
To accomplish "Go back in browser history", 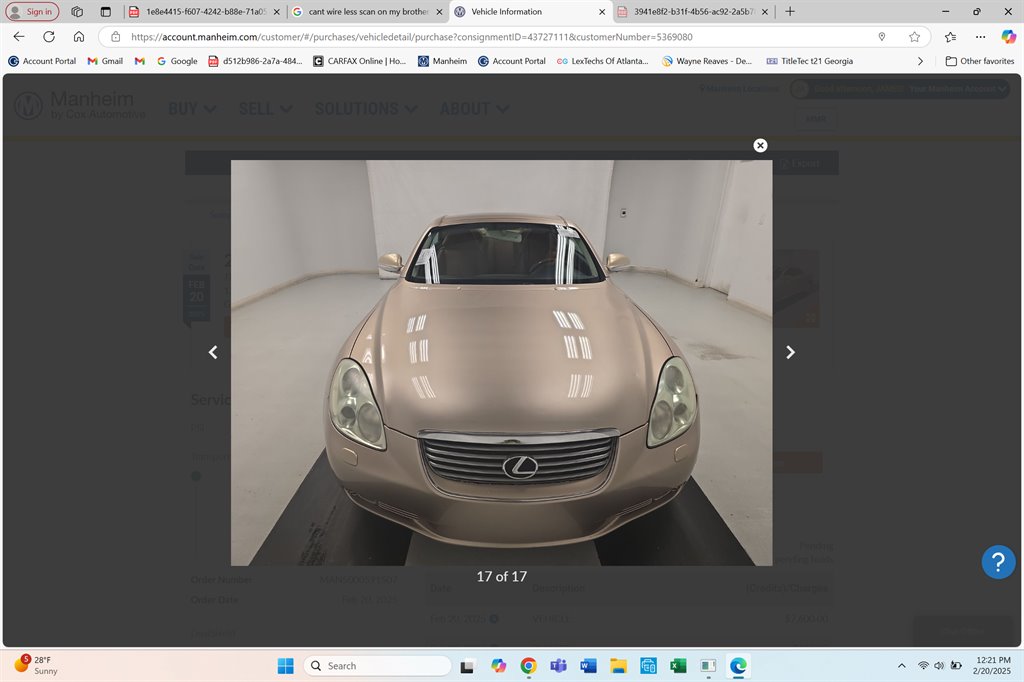I will [x=19, y=37].
